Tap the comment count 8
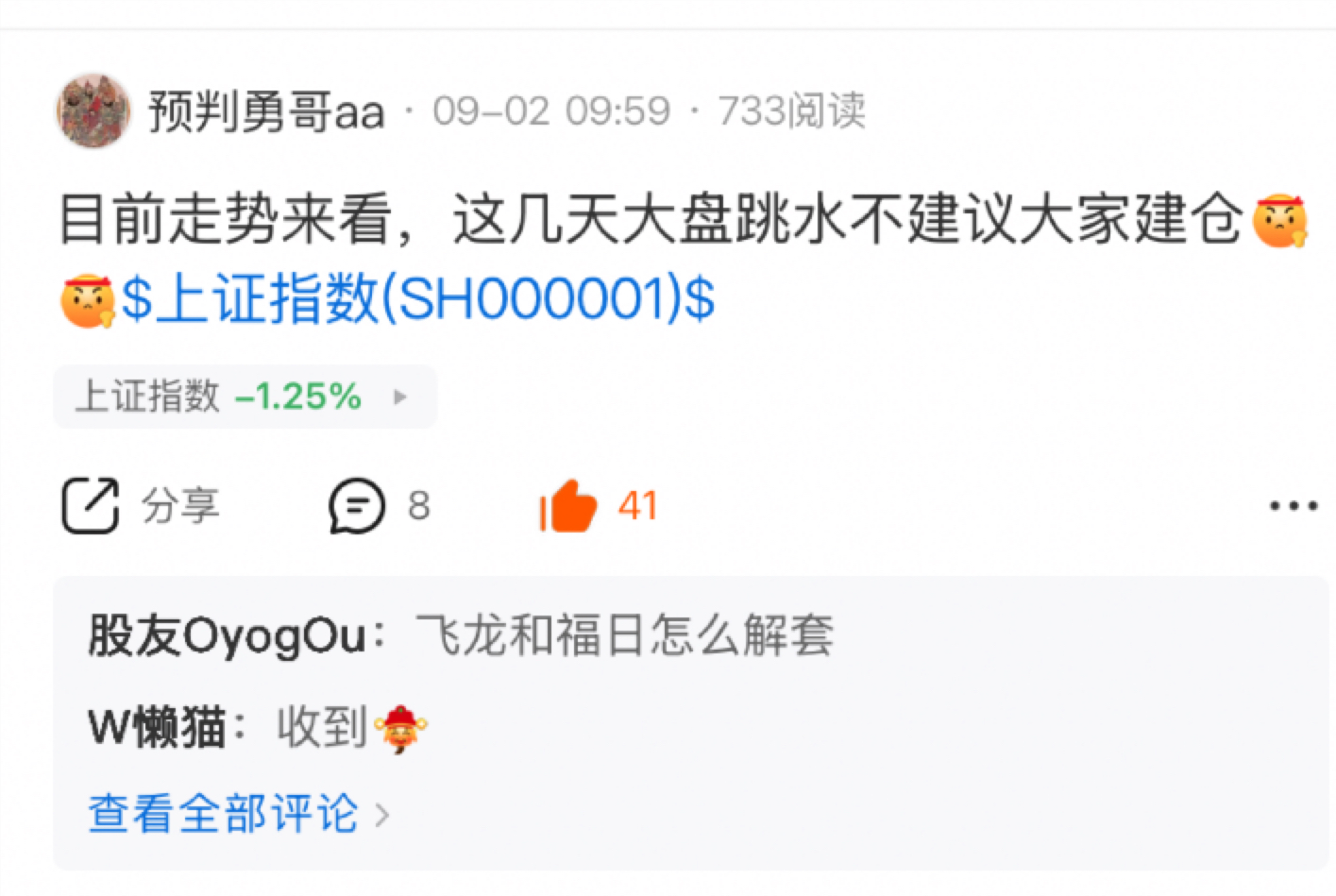 click(x=418, y=506)
